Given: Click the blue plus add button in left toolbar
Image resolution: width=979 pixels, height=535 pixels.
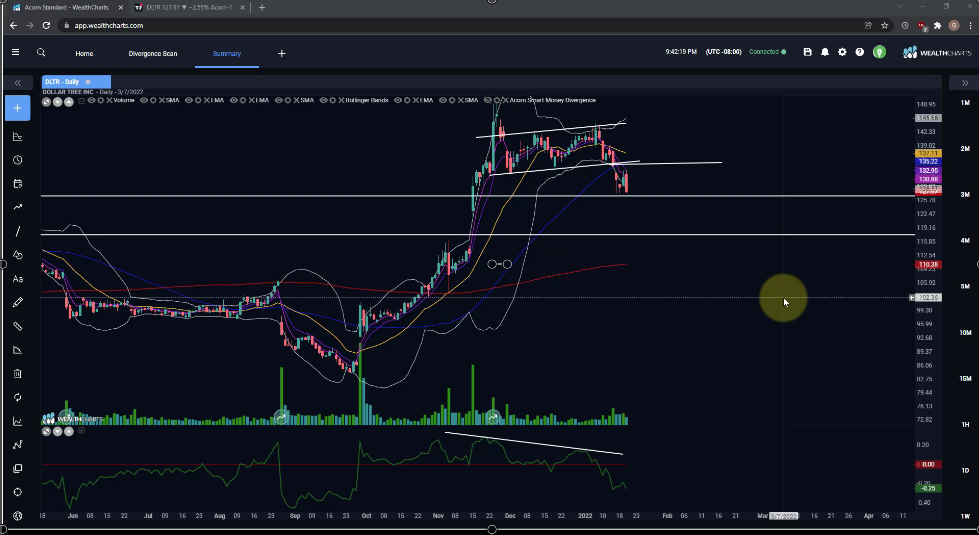Looking at the screenshot, I should tap(17, 108).
